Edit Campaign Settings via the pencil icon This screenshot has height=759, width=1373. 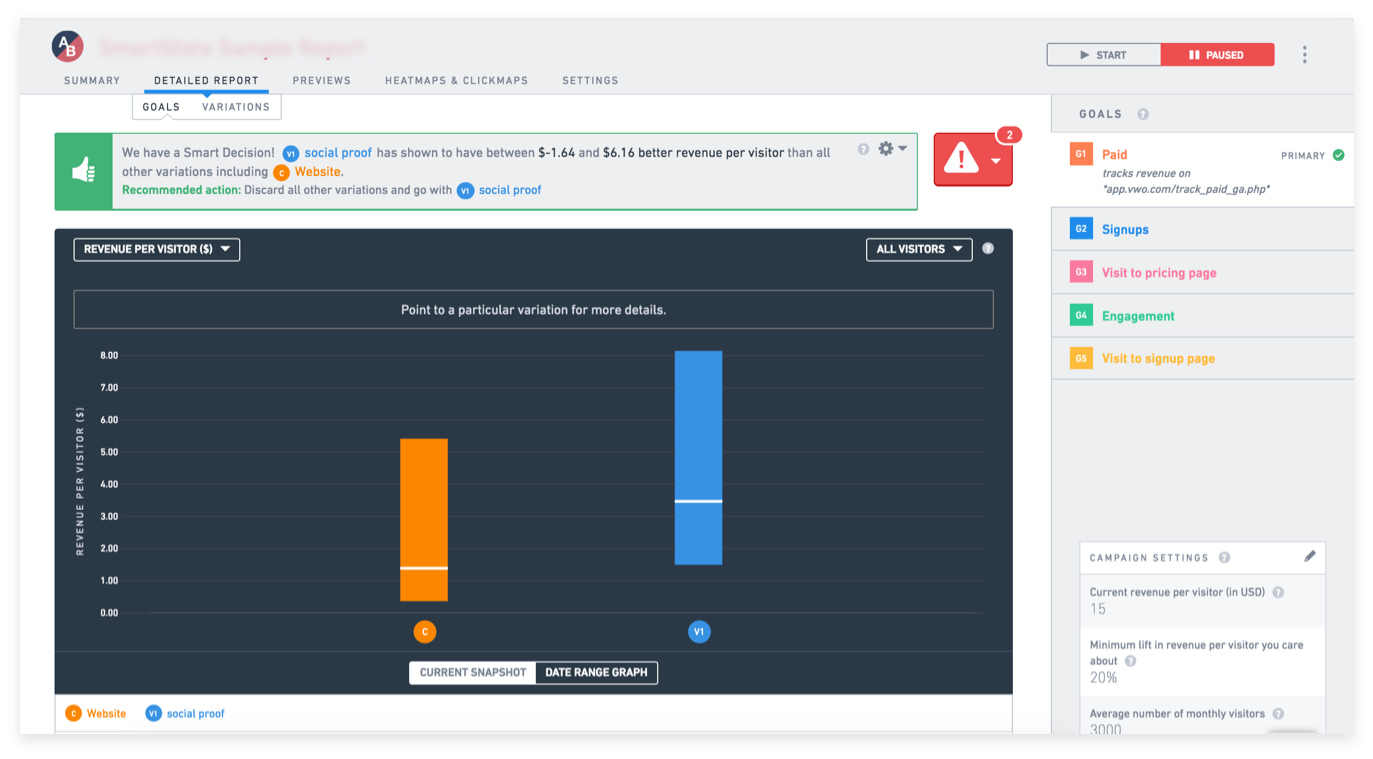click(1310, 556)
